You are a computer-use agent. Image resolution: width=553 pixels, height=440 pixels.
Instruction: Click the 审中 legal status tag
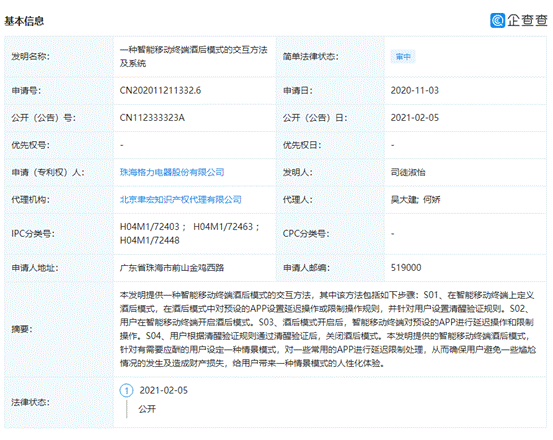(403, 56)
